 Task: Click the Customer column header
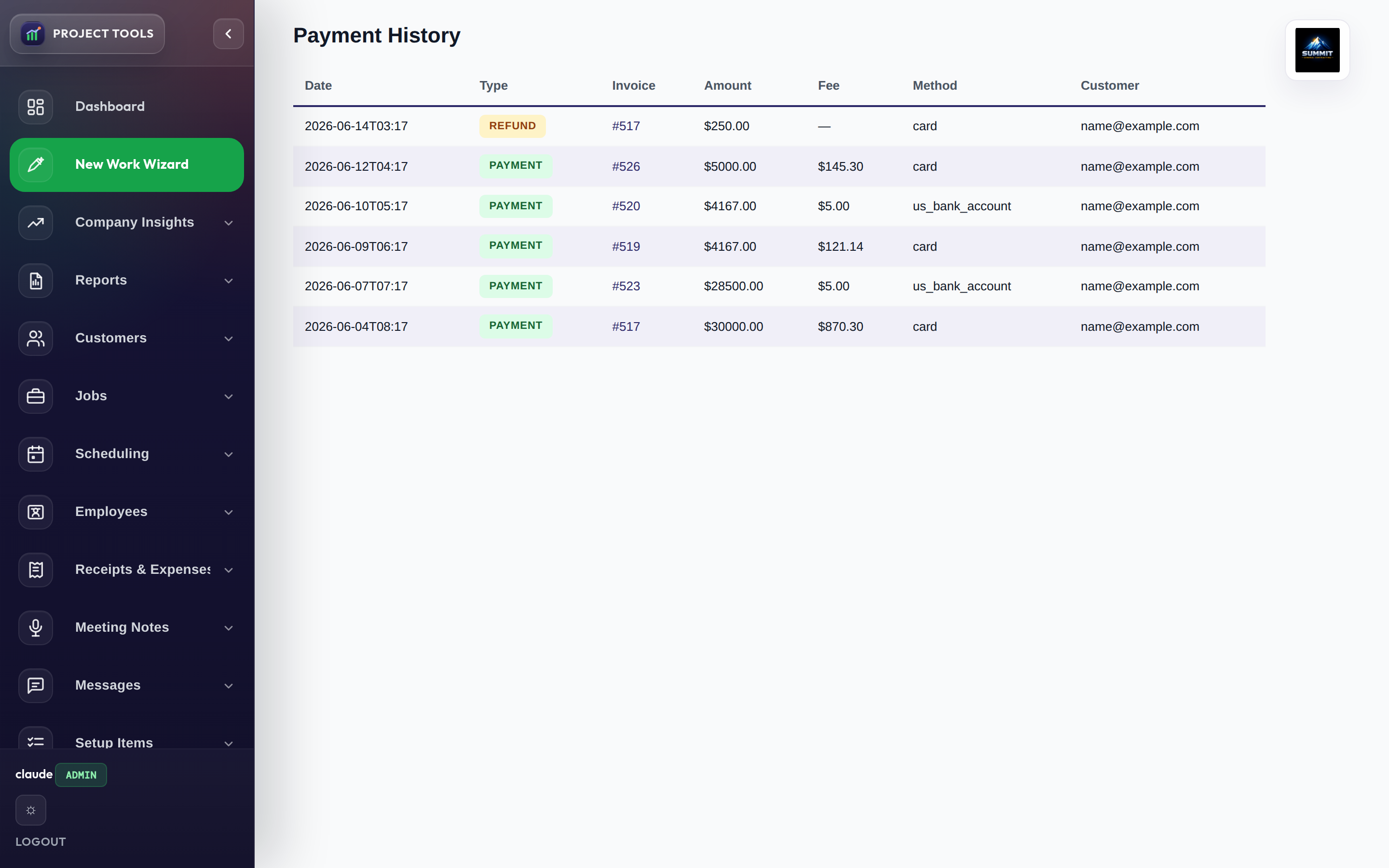(1109, 85)
